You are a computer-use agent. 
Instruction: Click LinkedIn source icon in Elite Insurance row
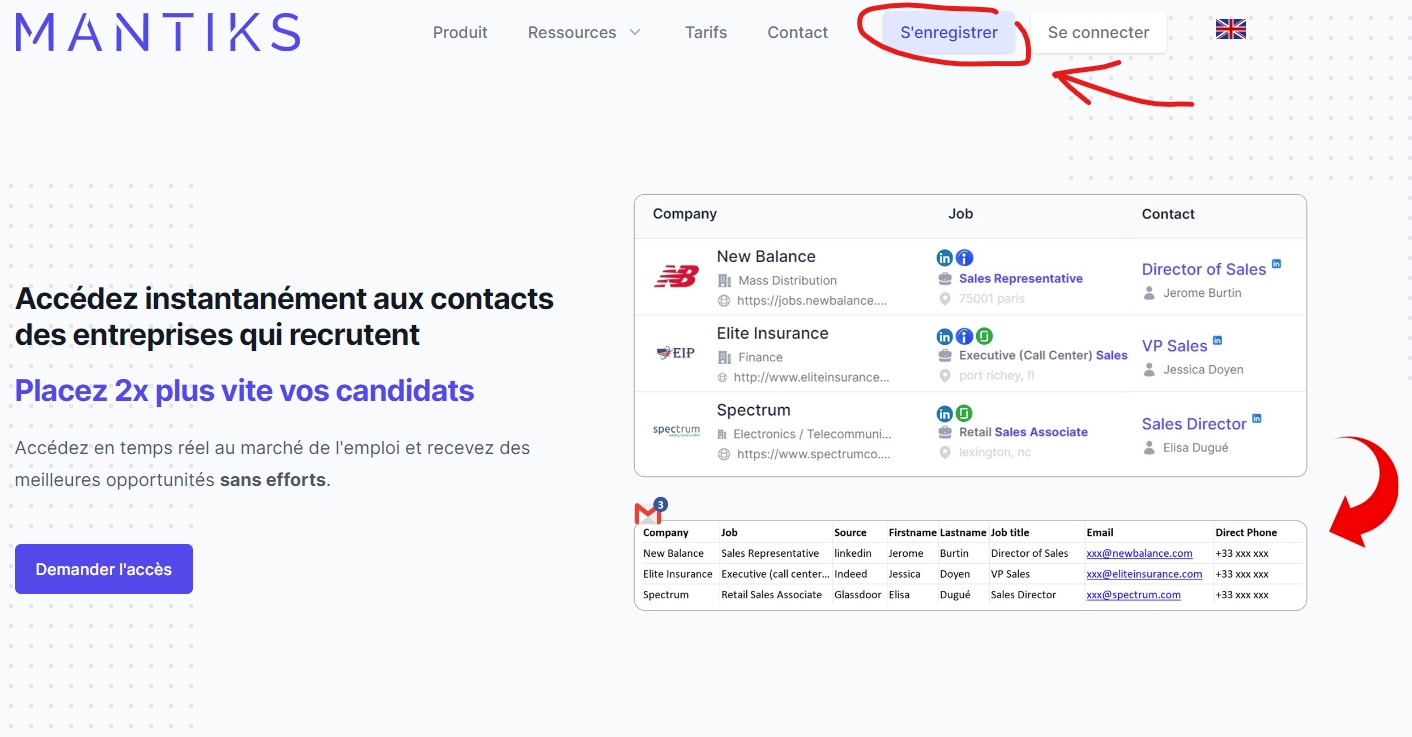(945, 336)
